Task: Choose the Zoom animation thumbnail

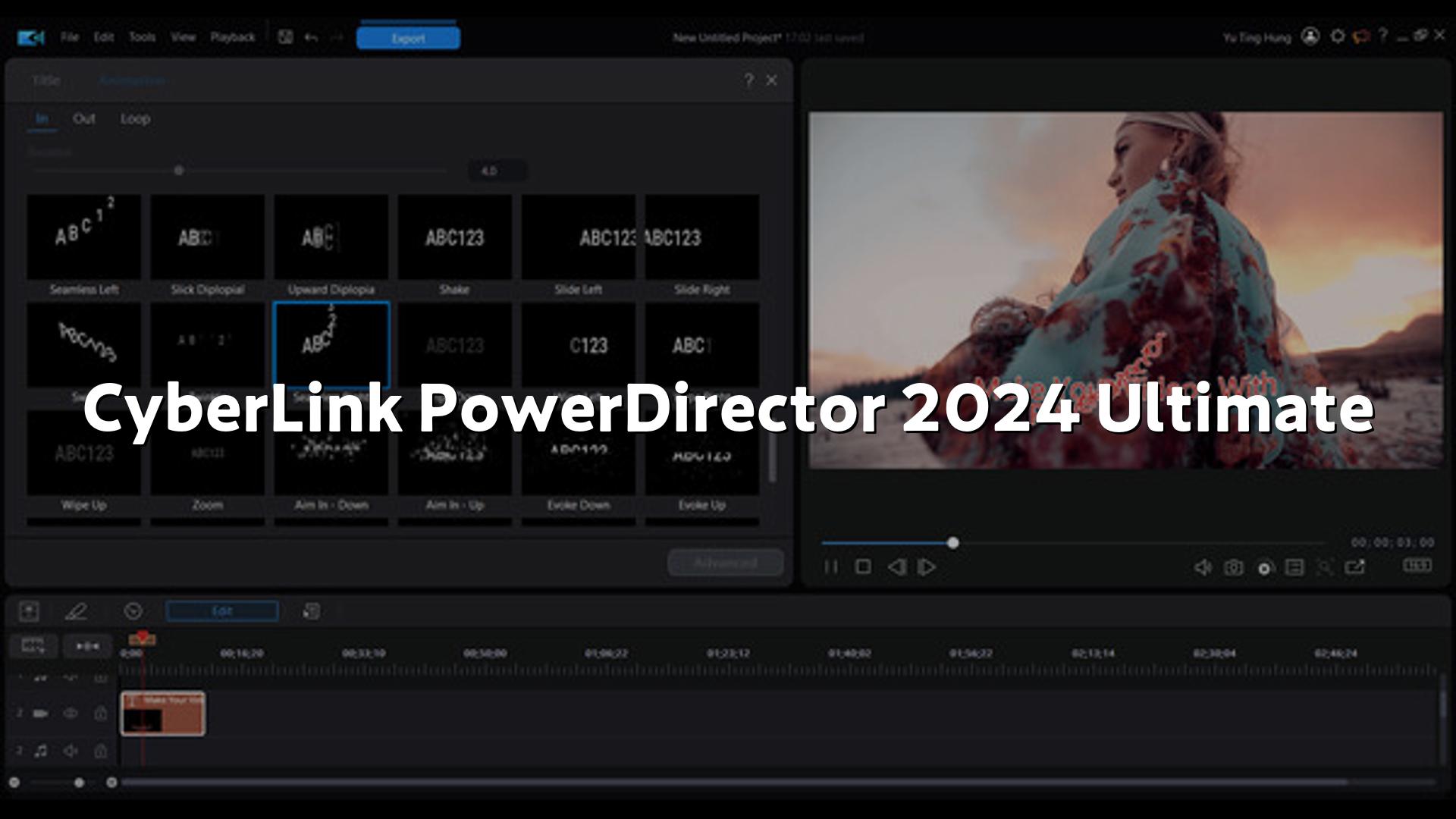Action: click(x=208, y=453)
